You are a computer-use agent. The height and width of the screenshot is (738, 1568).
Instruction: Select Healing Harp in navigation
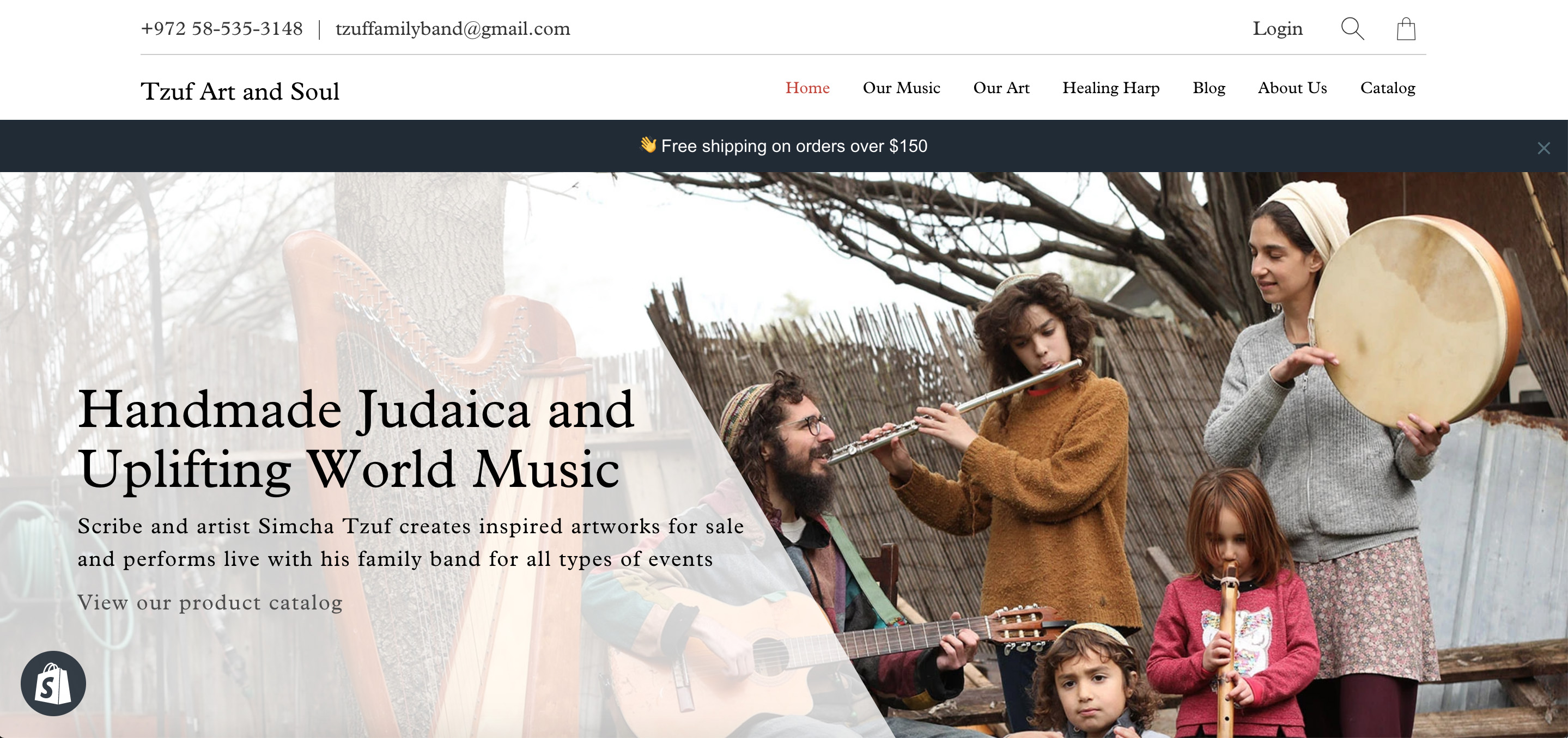(1110, 88)
